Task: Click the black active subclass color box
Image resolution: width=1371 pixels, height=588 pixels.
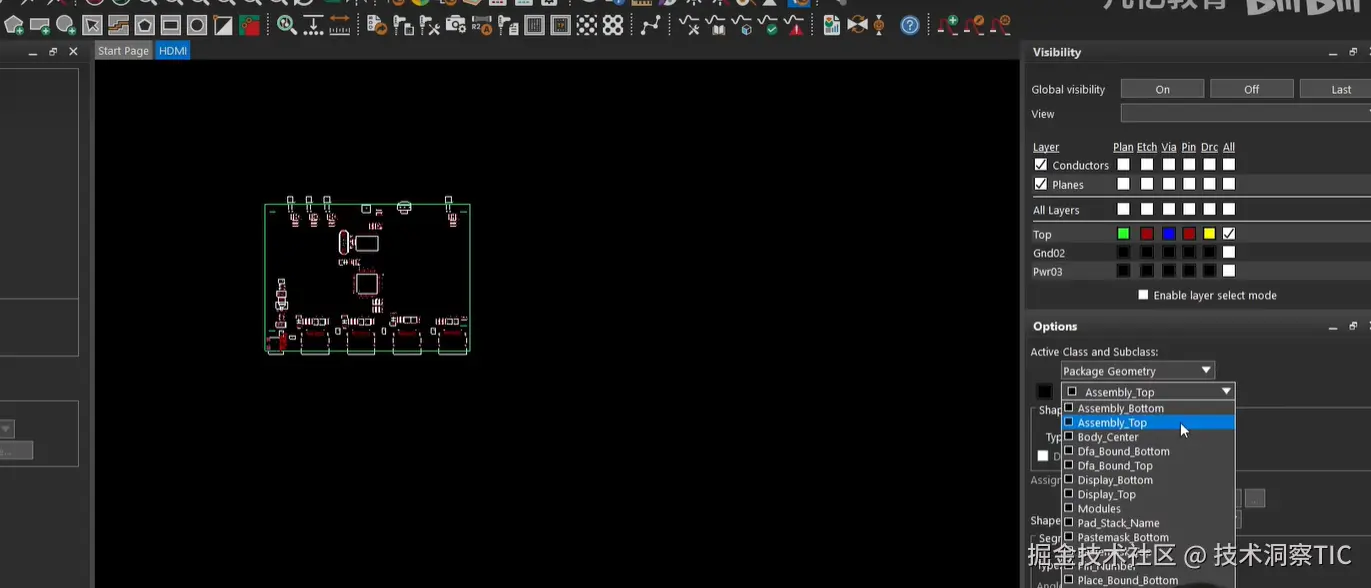Action: point(1045,392)
